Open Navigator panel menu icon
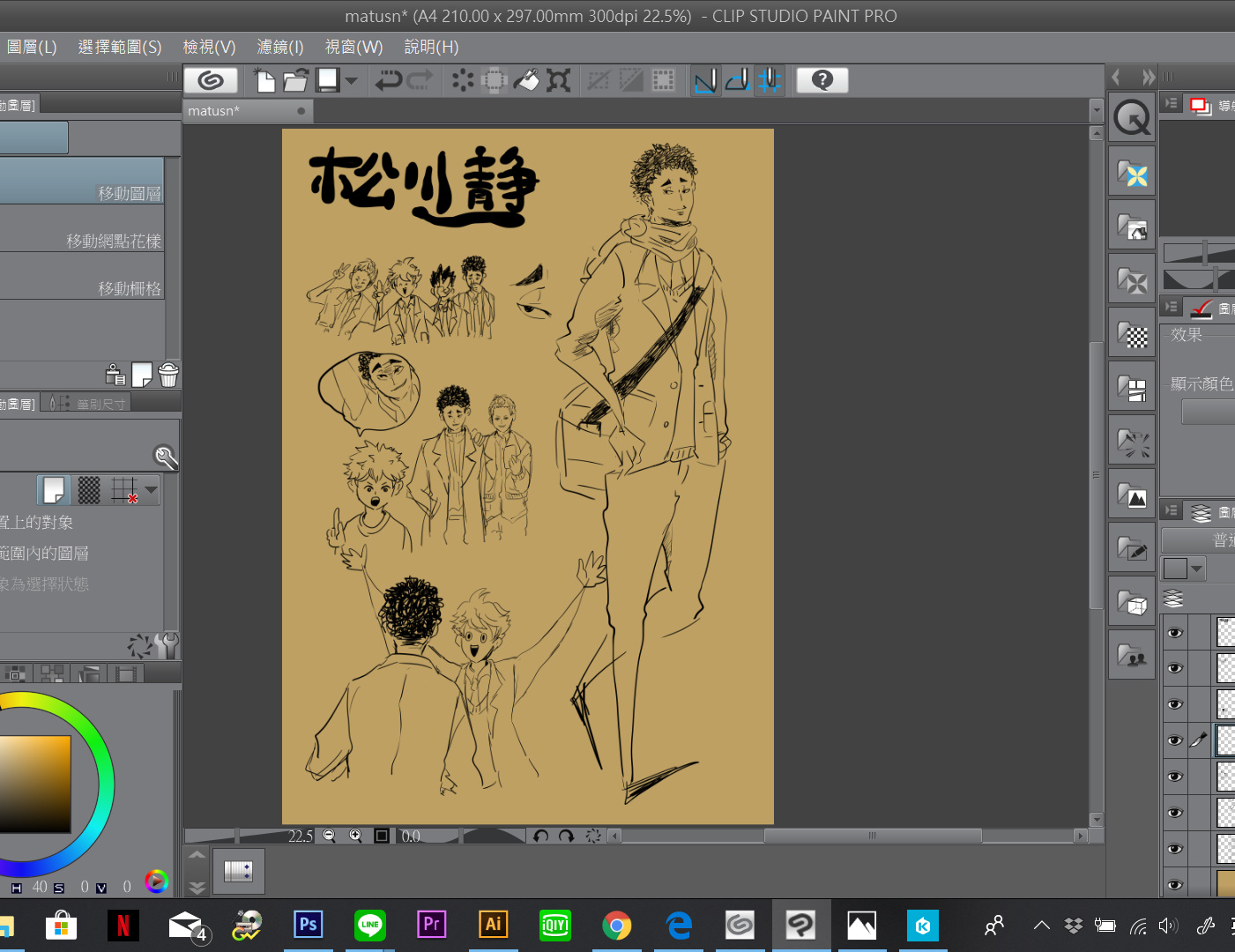This screenshot has height=952, width=1235. [x=1171, y=103]
